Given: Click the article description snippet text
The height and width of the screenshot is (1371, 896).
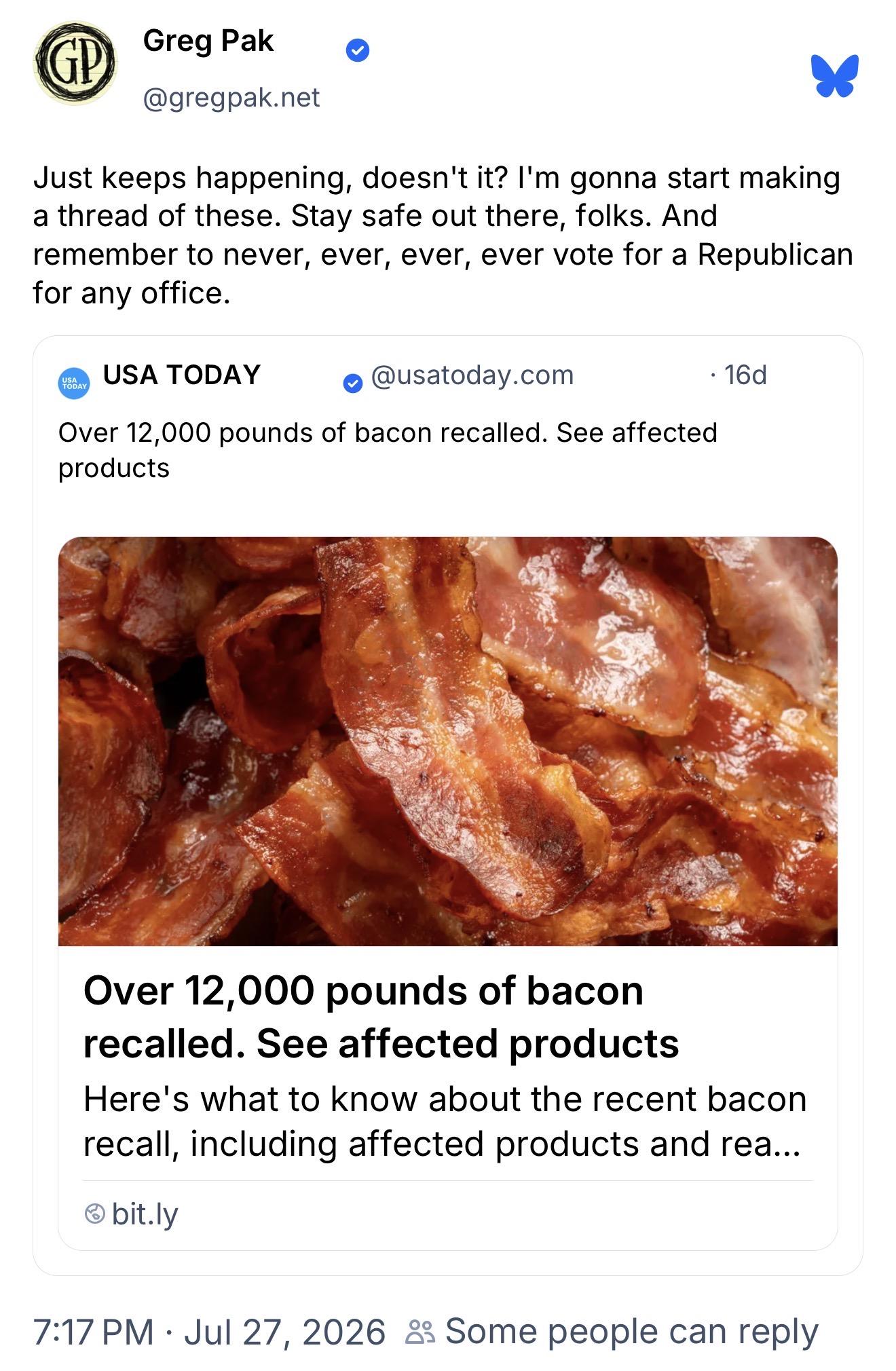Looking at the screenshot, I should 445,1121.
